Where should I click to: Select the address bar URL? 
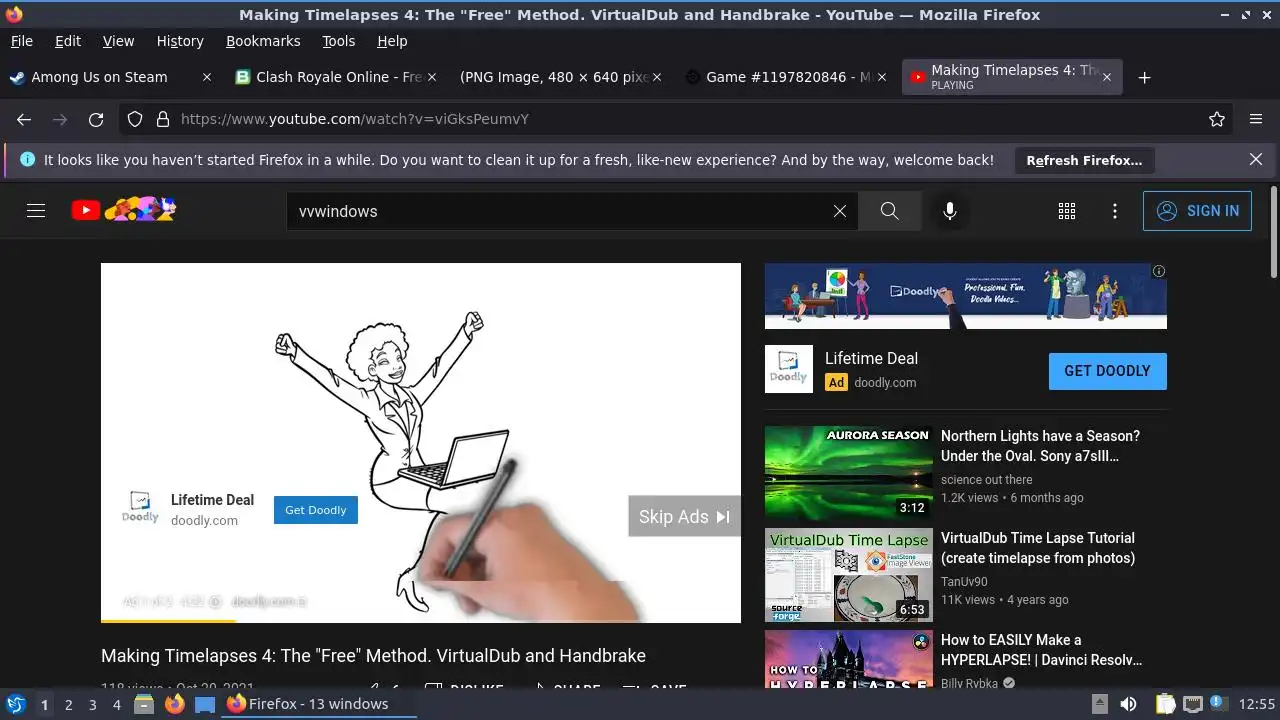(355, 119)
